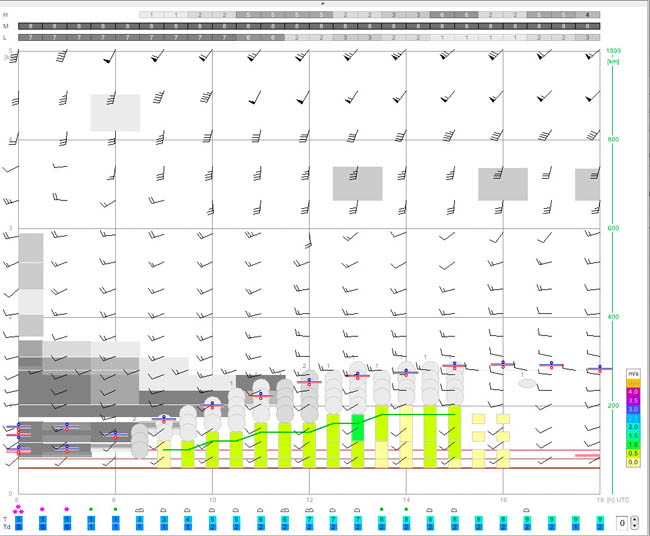
Task: Select the M medium cloud row label
Action: click(x=5, y=26)
